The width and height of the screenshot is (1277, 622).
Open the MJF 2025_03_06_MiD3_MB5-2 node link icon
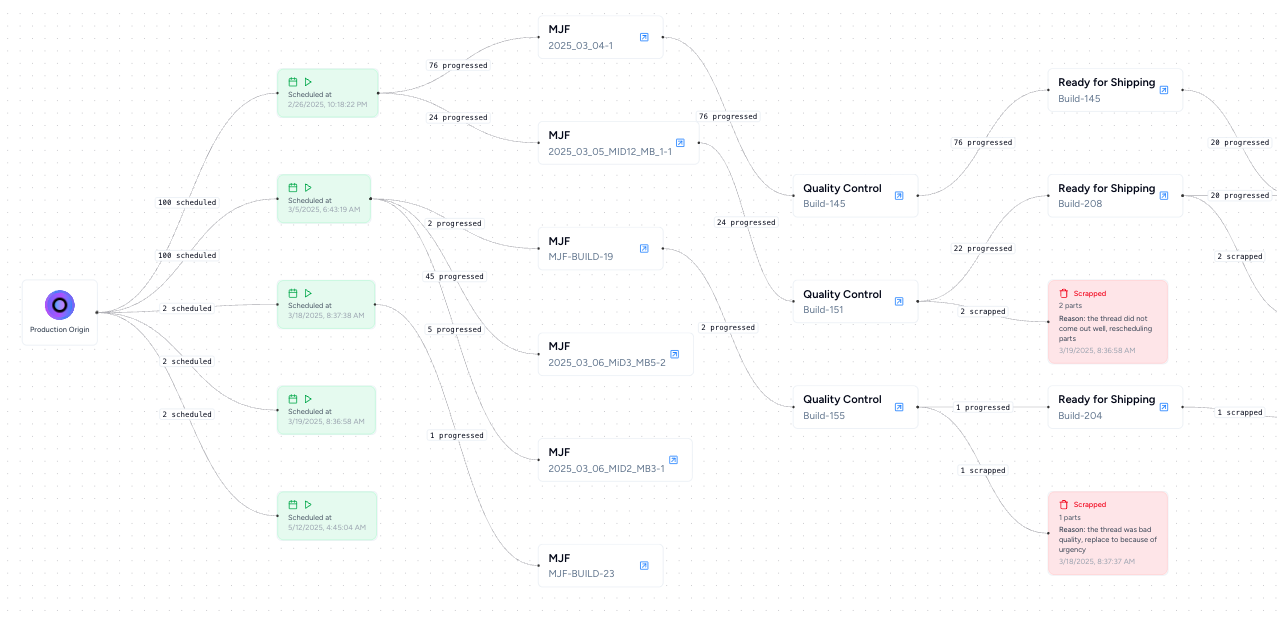674,354
